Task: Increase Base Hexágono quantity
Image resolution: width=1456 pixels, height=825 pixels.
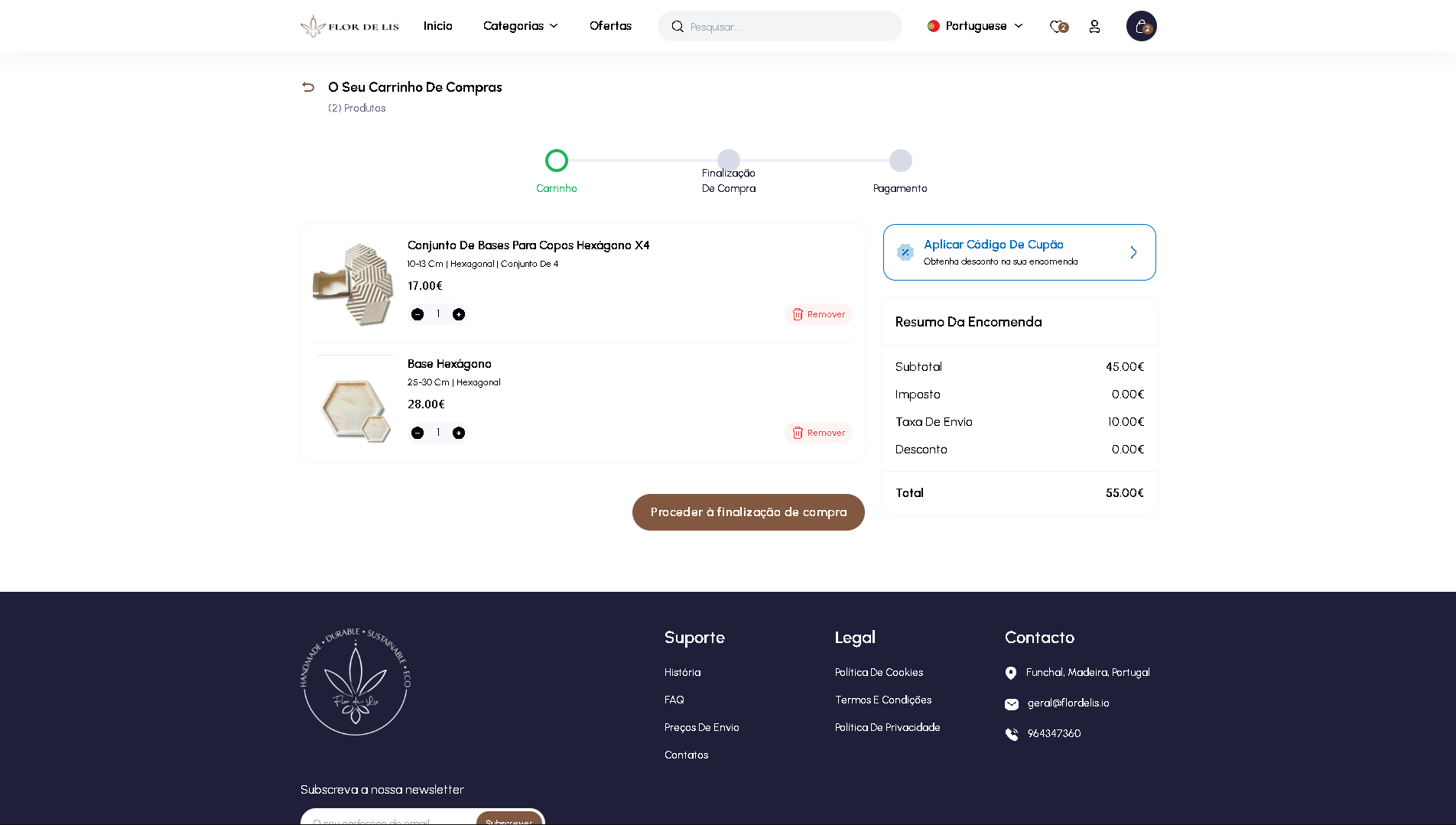Action: (458, 432)
